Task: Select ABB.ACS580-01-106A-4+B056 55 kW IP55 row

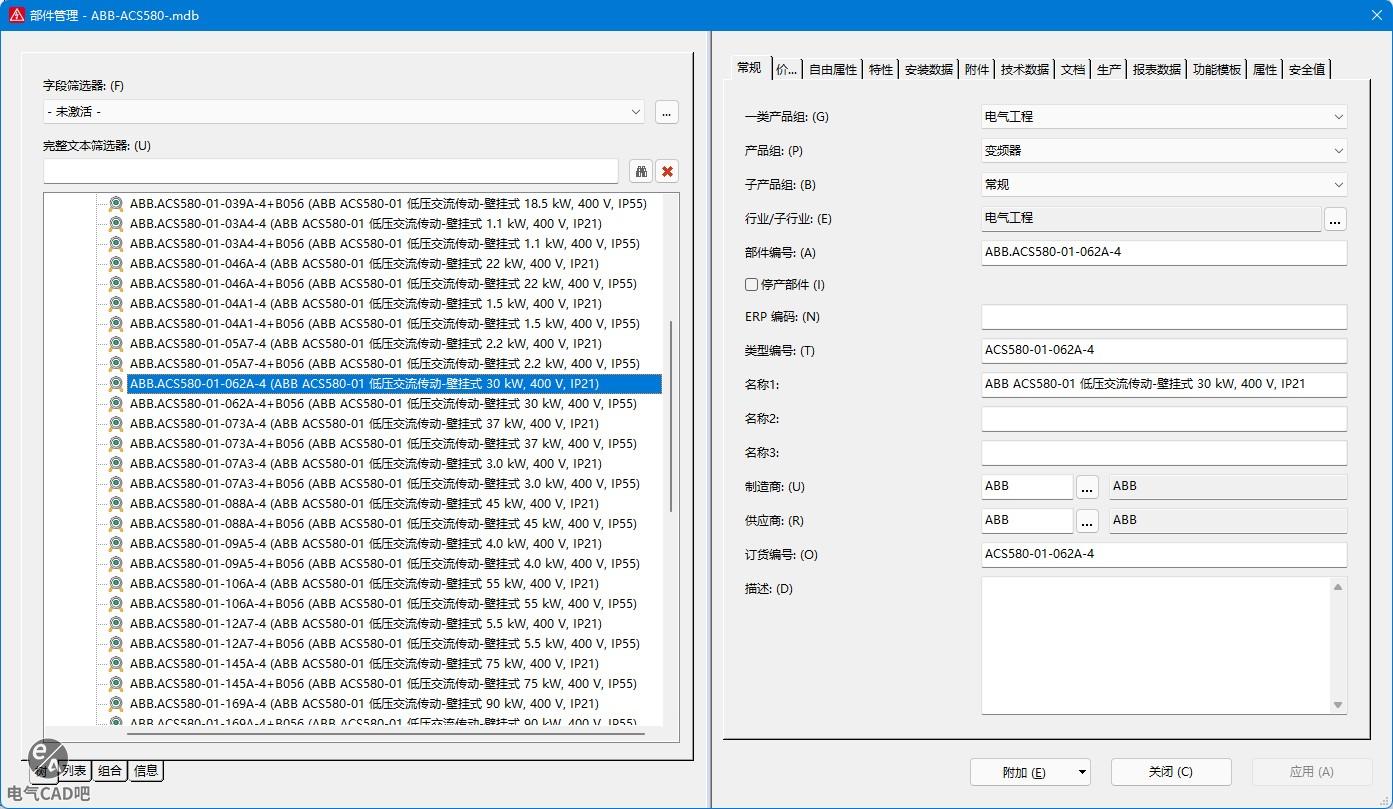Action: [383, 604]
